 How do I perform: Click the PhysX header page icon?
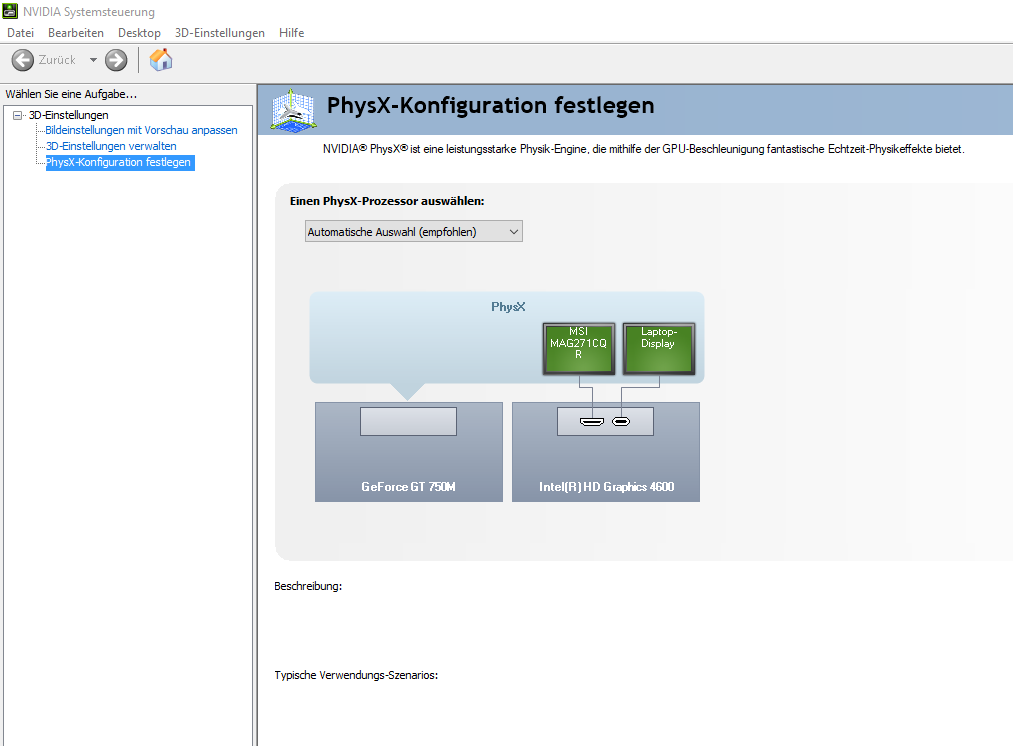(293, 111)
